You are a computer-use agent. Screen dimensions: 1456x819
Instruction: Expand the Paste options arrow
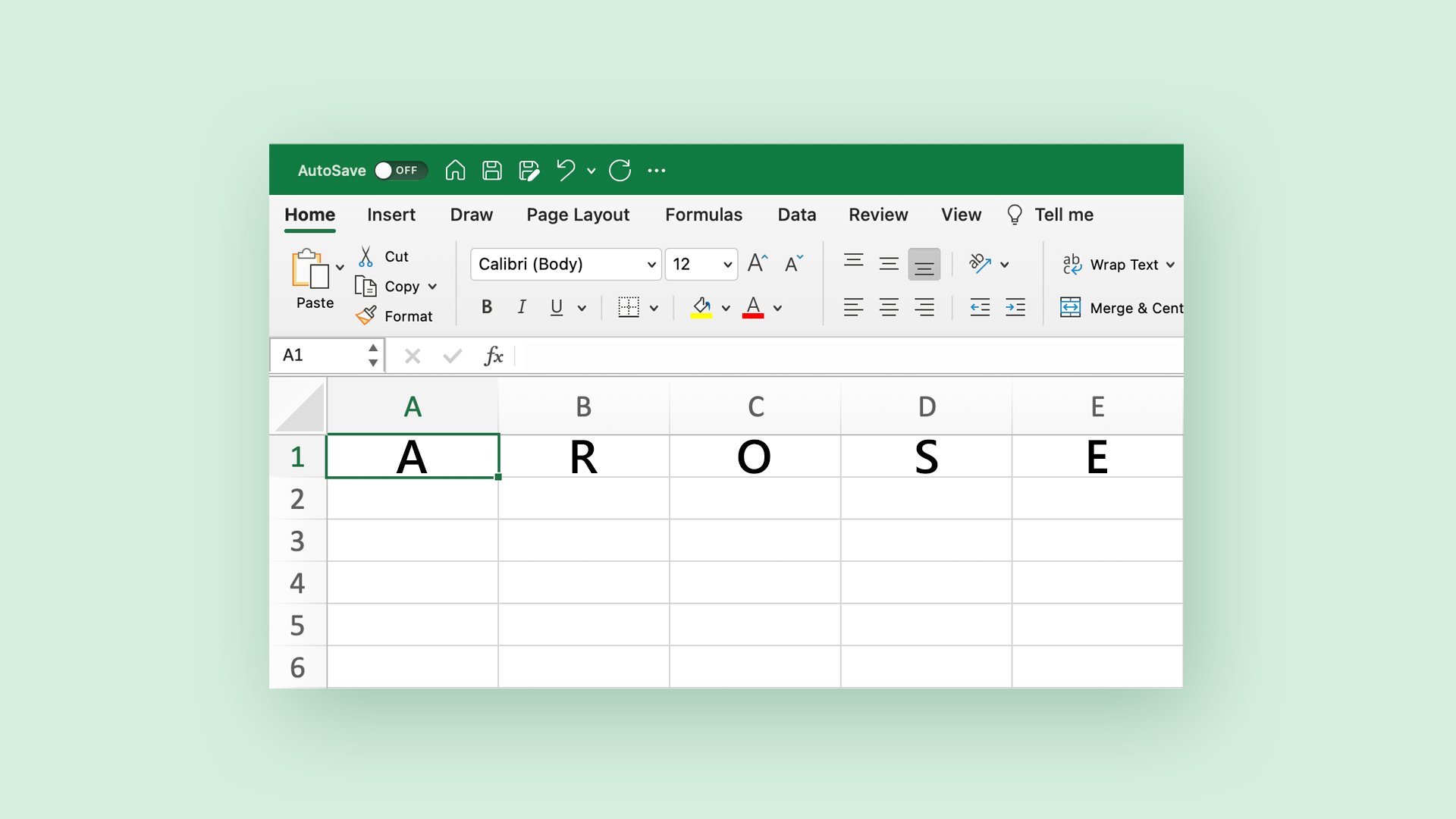pos(340,268)
